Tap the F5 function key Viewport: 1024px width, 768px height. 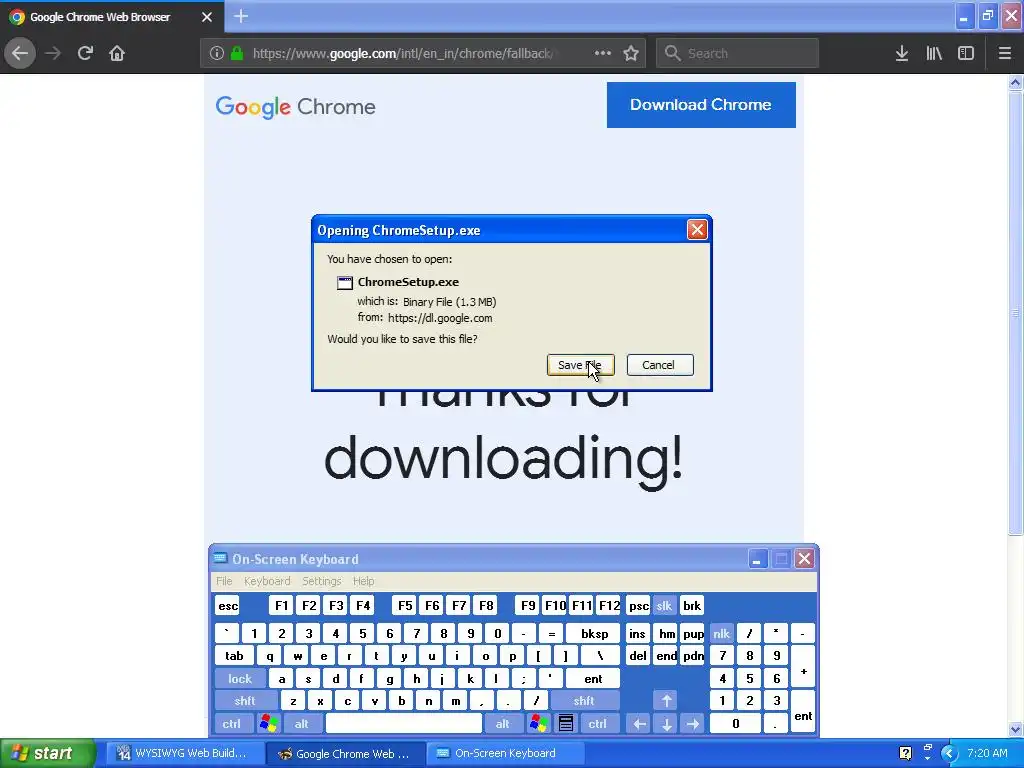[405, 606]
